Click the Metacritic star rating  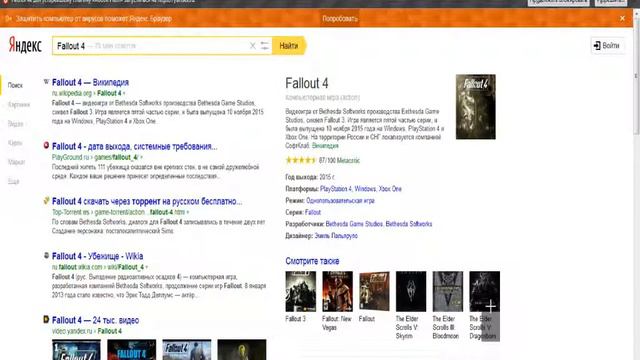[x=300, y=160]
